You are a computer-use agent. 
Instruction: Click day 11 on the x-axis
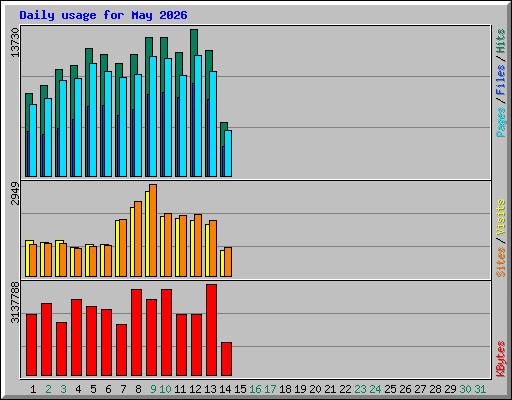point(180,389)
